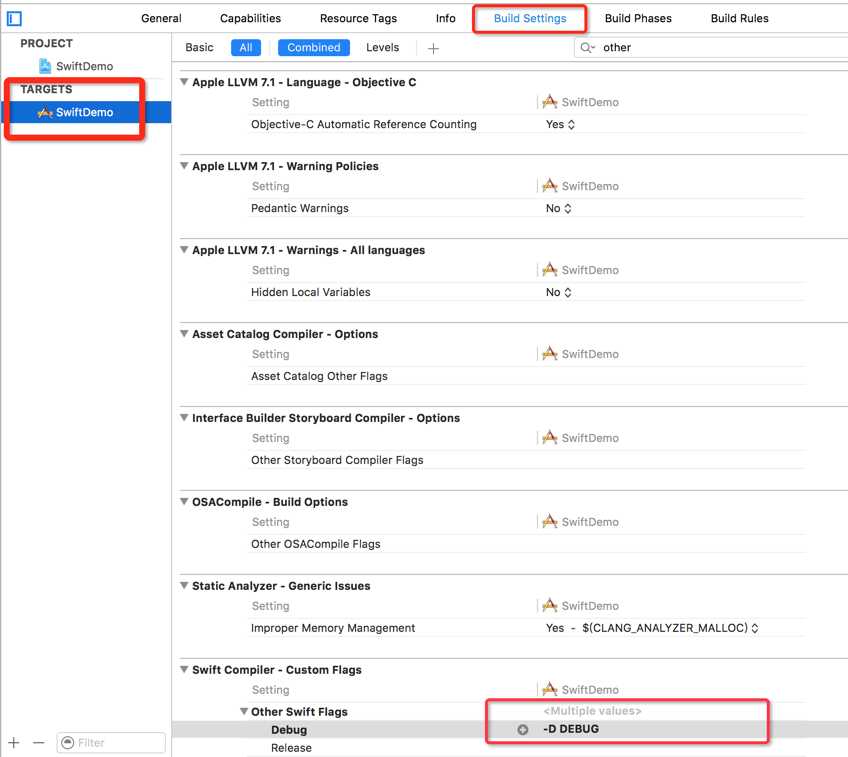Click the add target plus icon

[14, 742]
